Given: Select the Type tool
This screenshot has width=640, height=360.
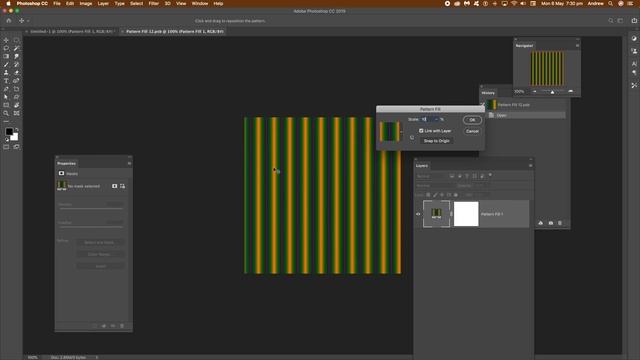Looking at the screenshot, I should point(6,81).
